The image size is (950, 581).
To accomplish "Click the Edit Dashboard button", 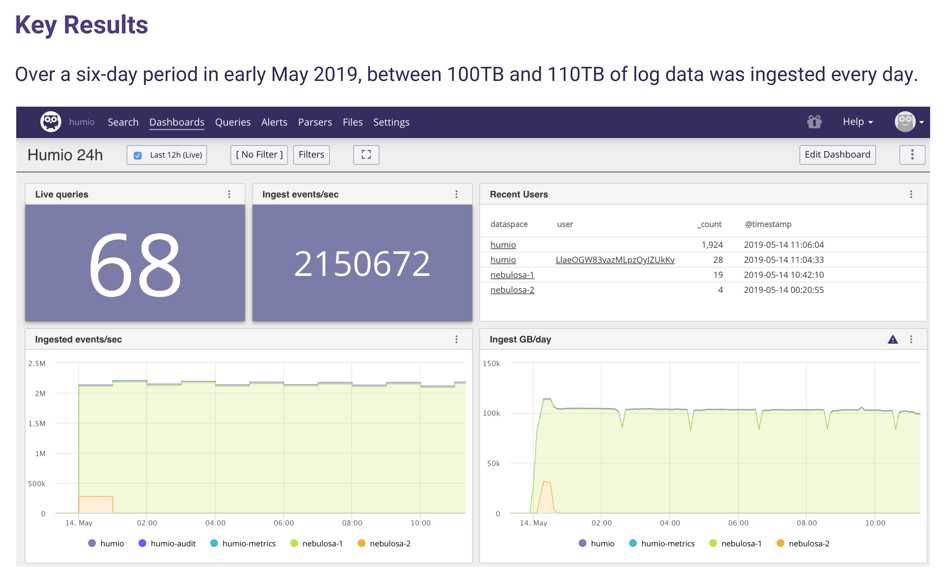I will point(837,154).
